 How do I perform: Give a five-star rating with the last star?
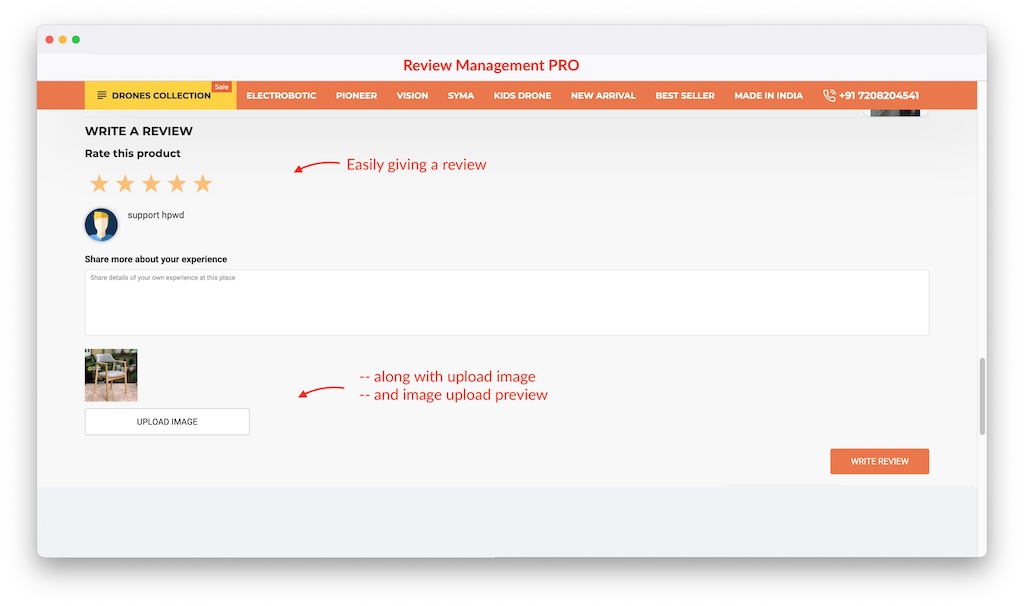point(203,183)
